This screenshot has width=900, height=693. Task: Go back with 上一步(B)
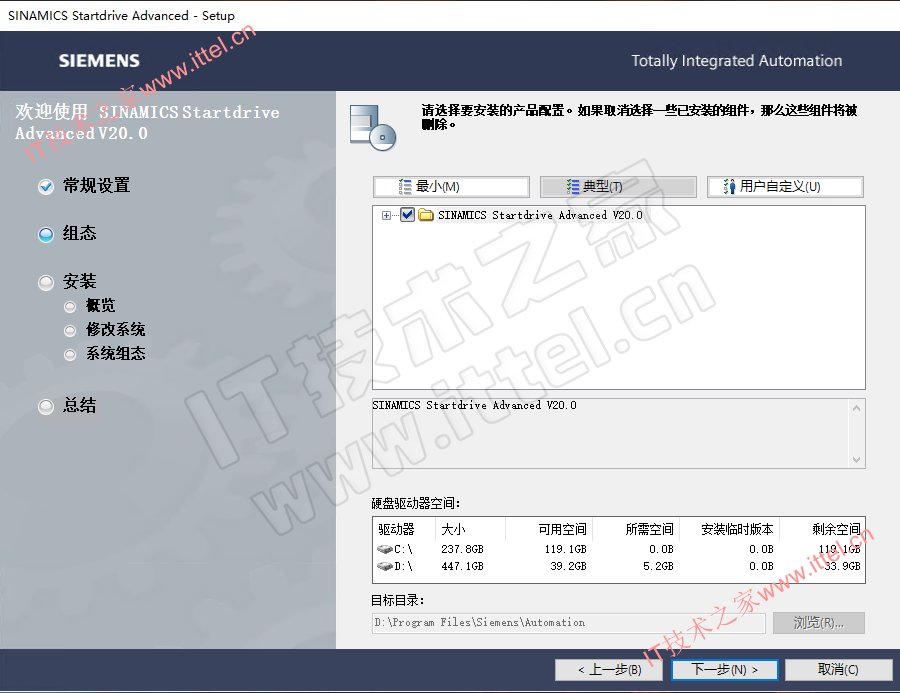pos(608,670)
